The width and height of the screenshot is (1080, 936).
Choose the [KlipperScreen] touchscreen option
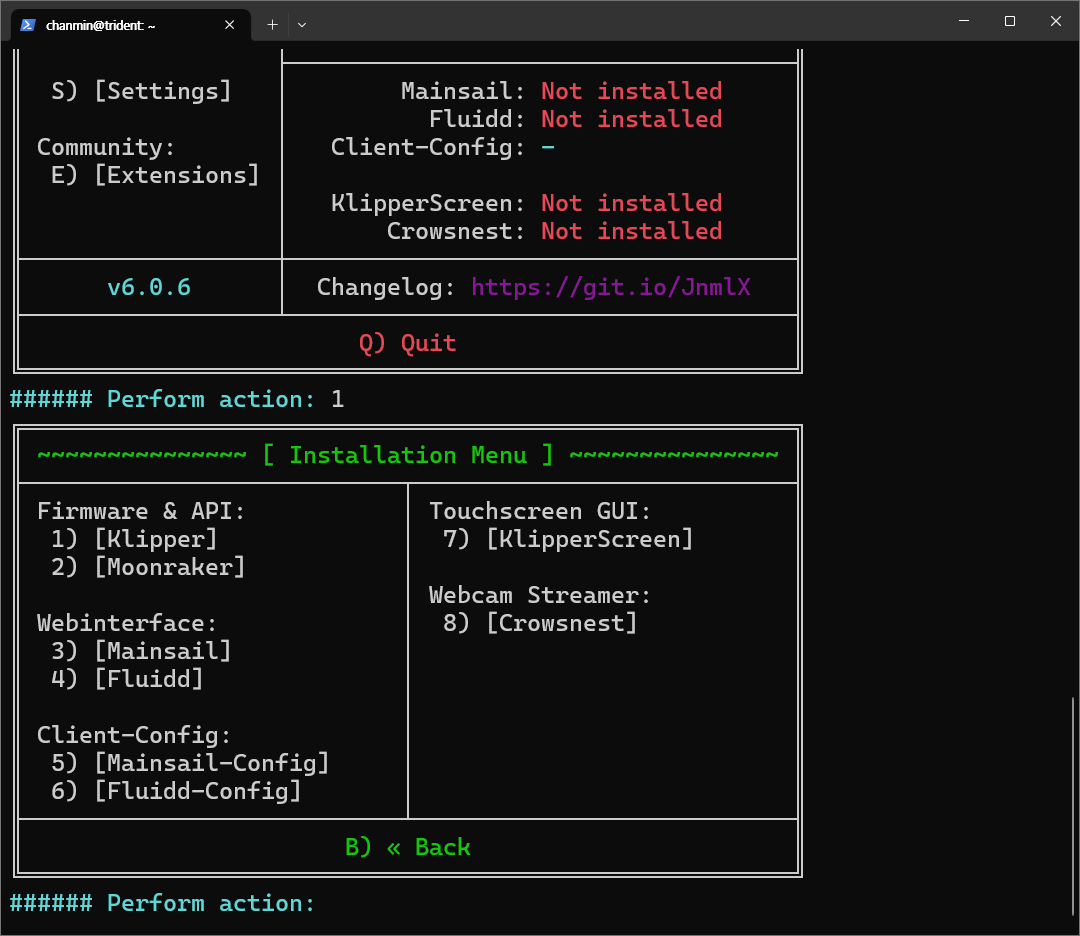[x=589, y=539]
